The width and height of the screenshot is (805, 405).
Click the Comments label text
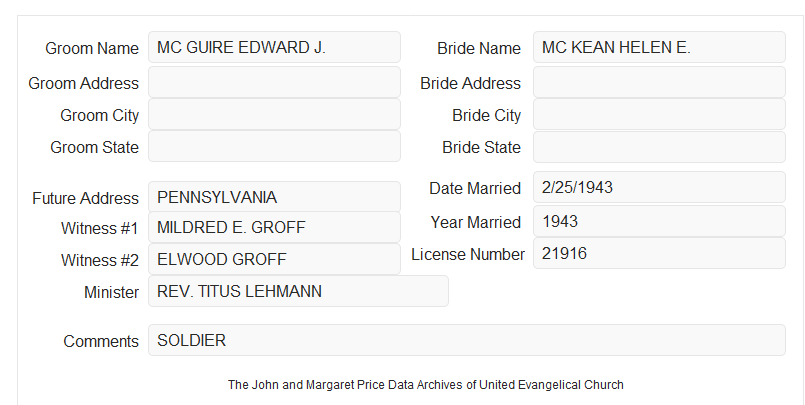101,341
